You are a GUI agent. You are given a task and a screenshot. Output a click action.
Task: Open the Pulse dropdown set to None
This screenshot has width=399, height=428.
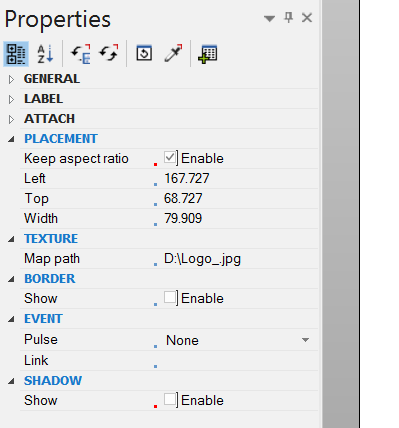point(238,340)
